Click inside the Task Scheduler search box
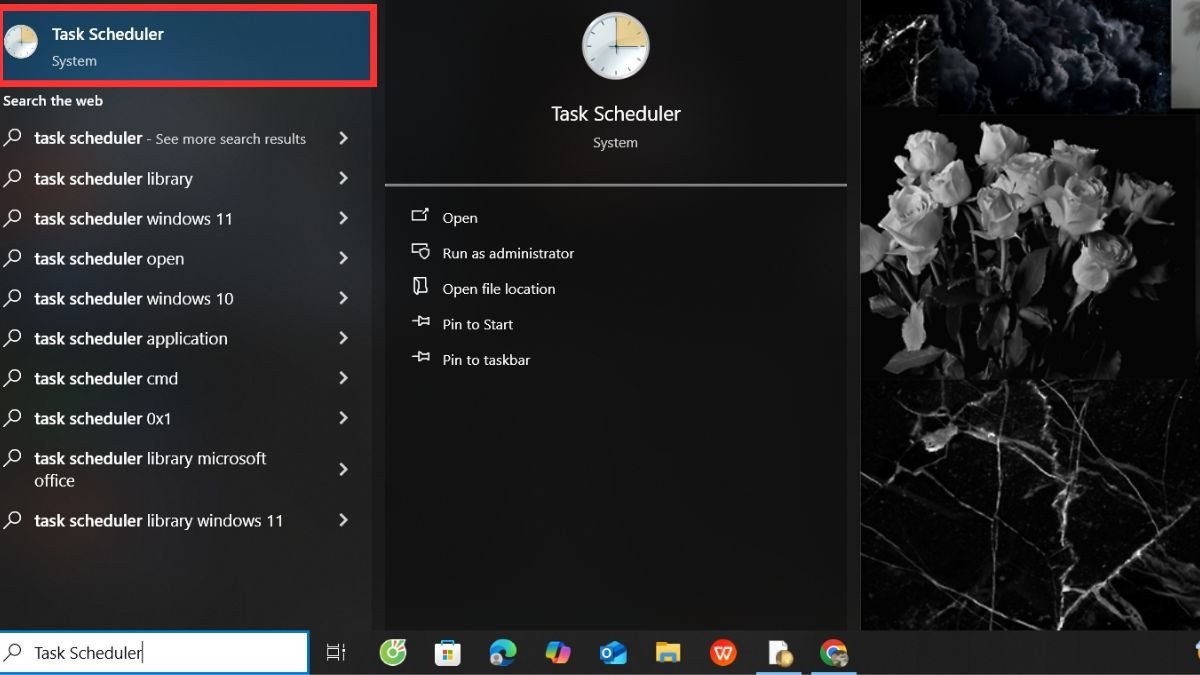The width and height of the screenshot is (1200, 675). click(150, 651)
